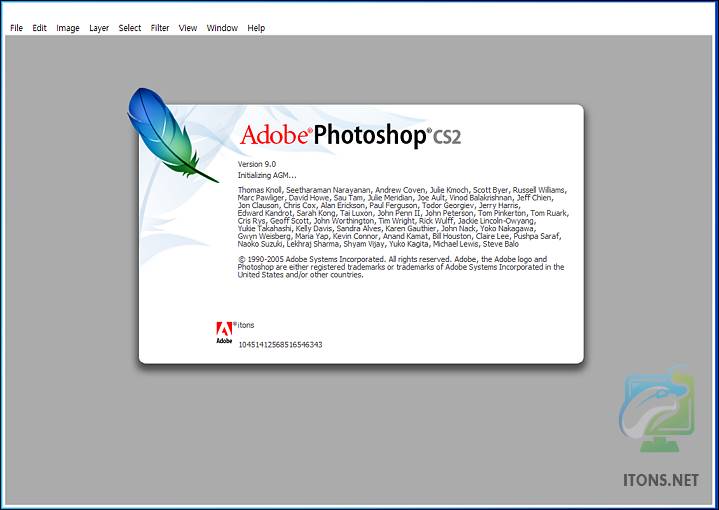Click the name 'Thomas Knoll' in credits
Image resolution: width=719 pixels, height=510 pixels.
tap(260, 190)
